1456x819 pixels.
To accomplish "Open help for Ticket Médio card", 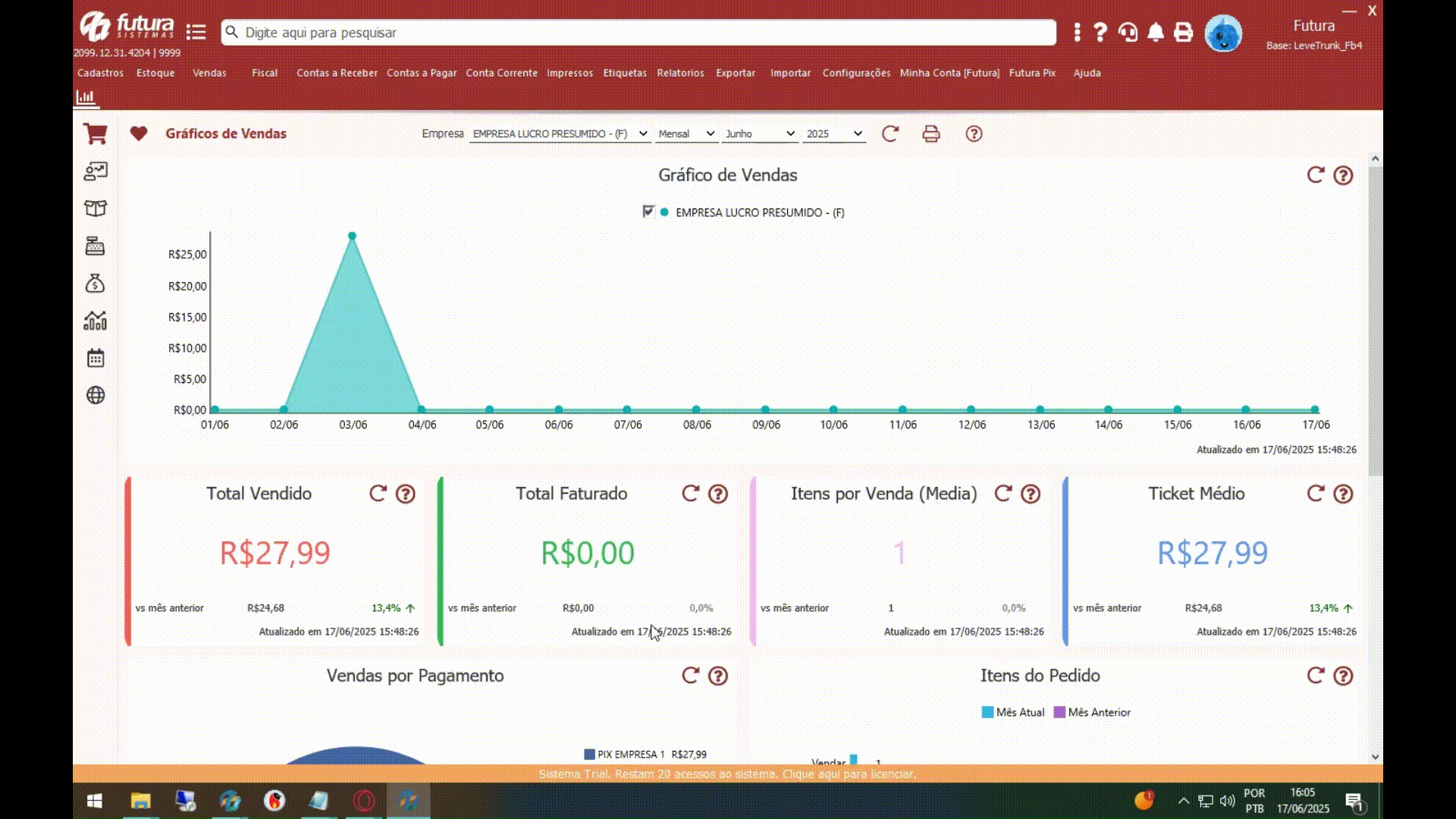I will click(x=1343, y=494).
